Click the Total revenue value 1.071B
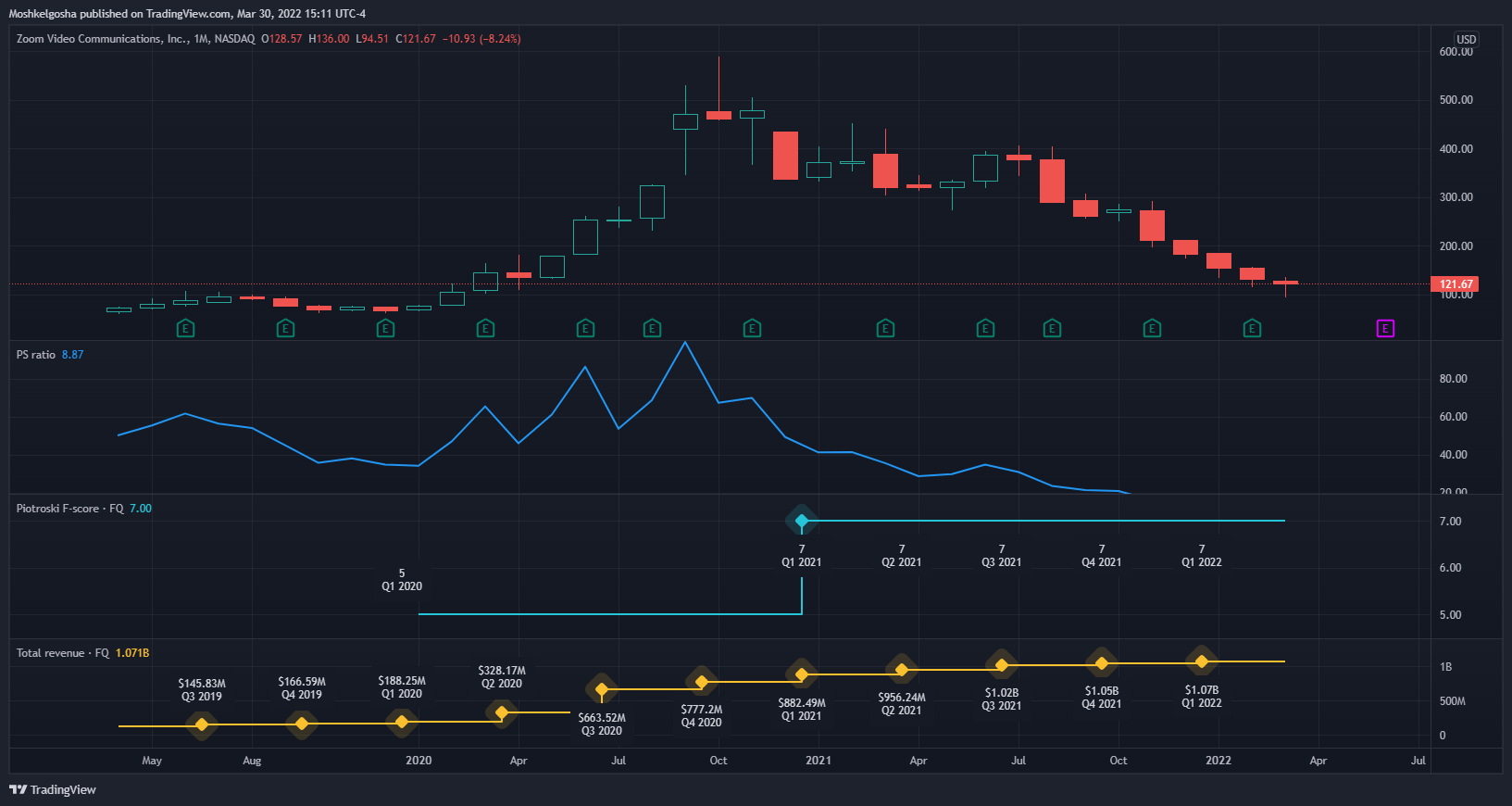Viewport: 1512px width, 806px height. click(132, 653)
